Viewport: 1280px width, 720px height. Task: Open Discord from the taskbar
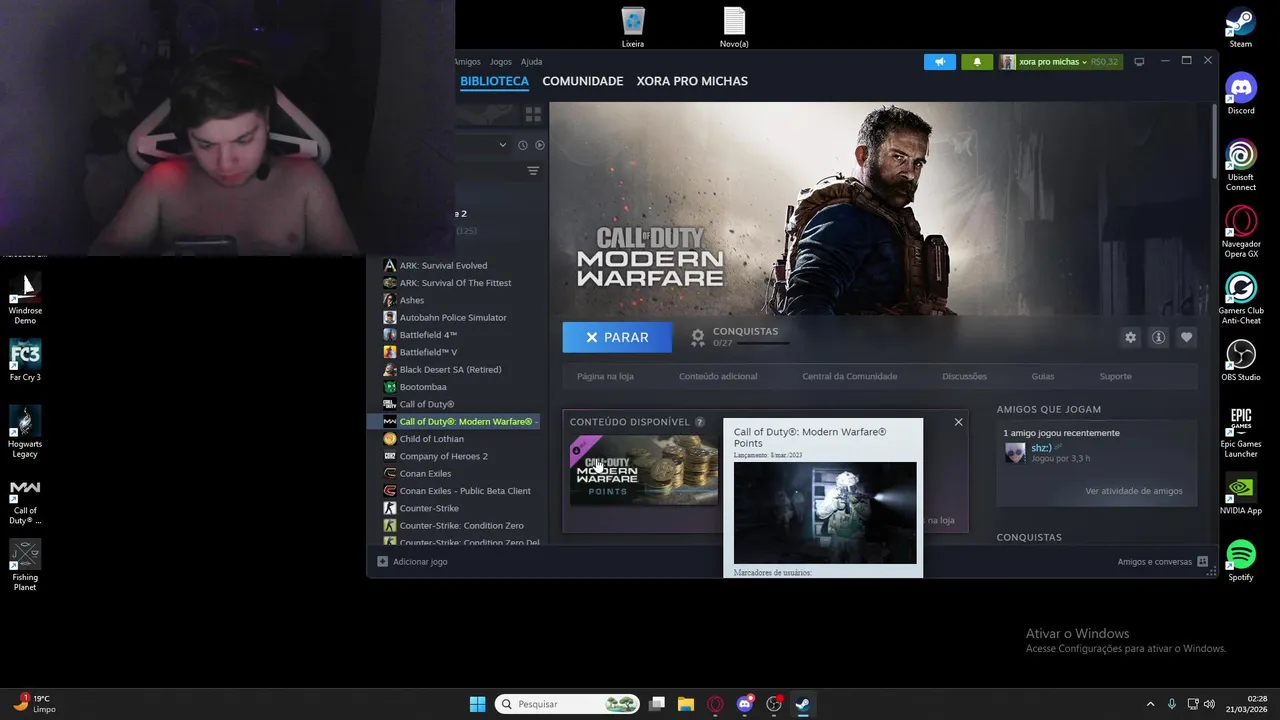coord(744,704)
